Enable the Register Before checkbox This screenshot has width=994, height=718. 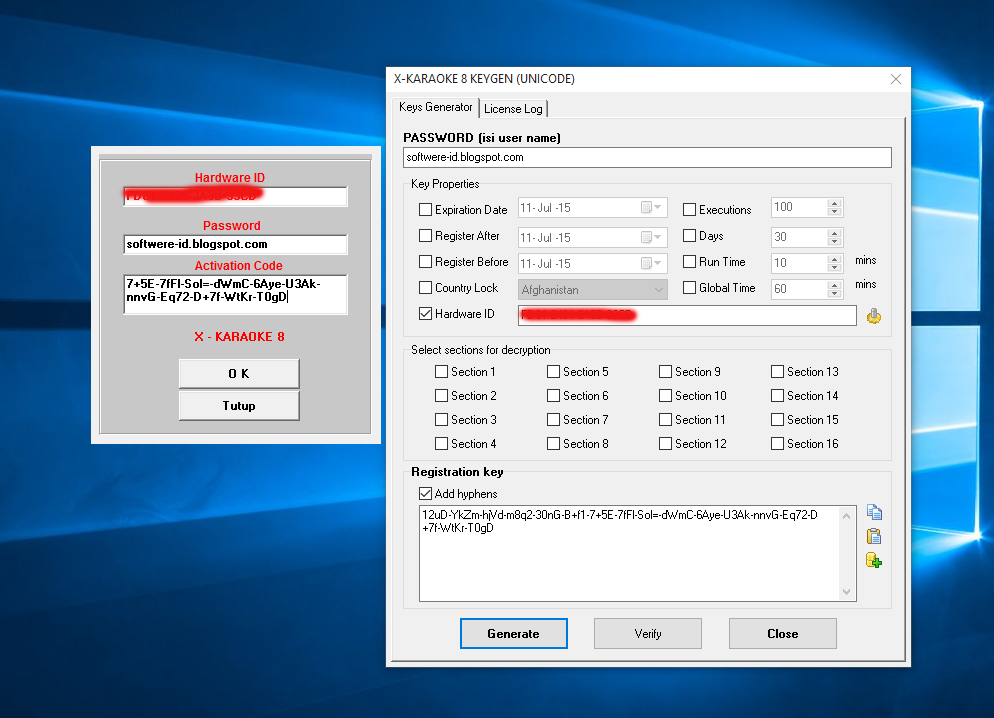(425, 262)
